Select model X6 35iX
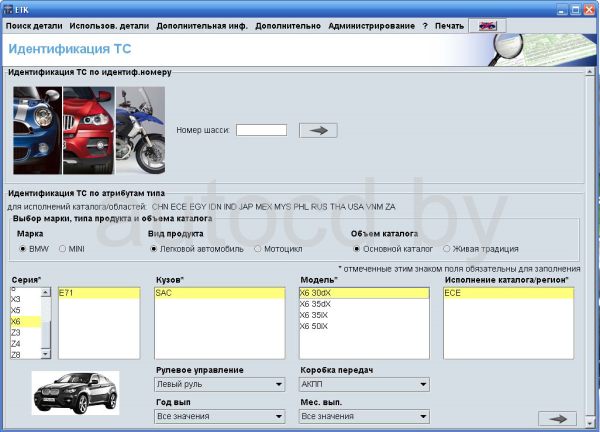Image resolution: width=600 pixels, height=432 pixels. [x=364, y=315]
